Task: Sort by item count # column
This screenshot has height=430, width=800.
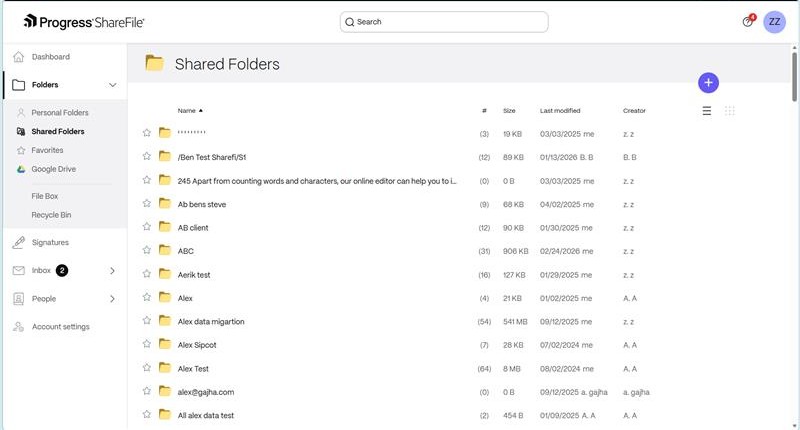Action: tap(484, 111)
